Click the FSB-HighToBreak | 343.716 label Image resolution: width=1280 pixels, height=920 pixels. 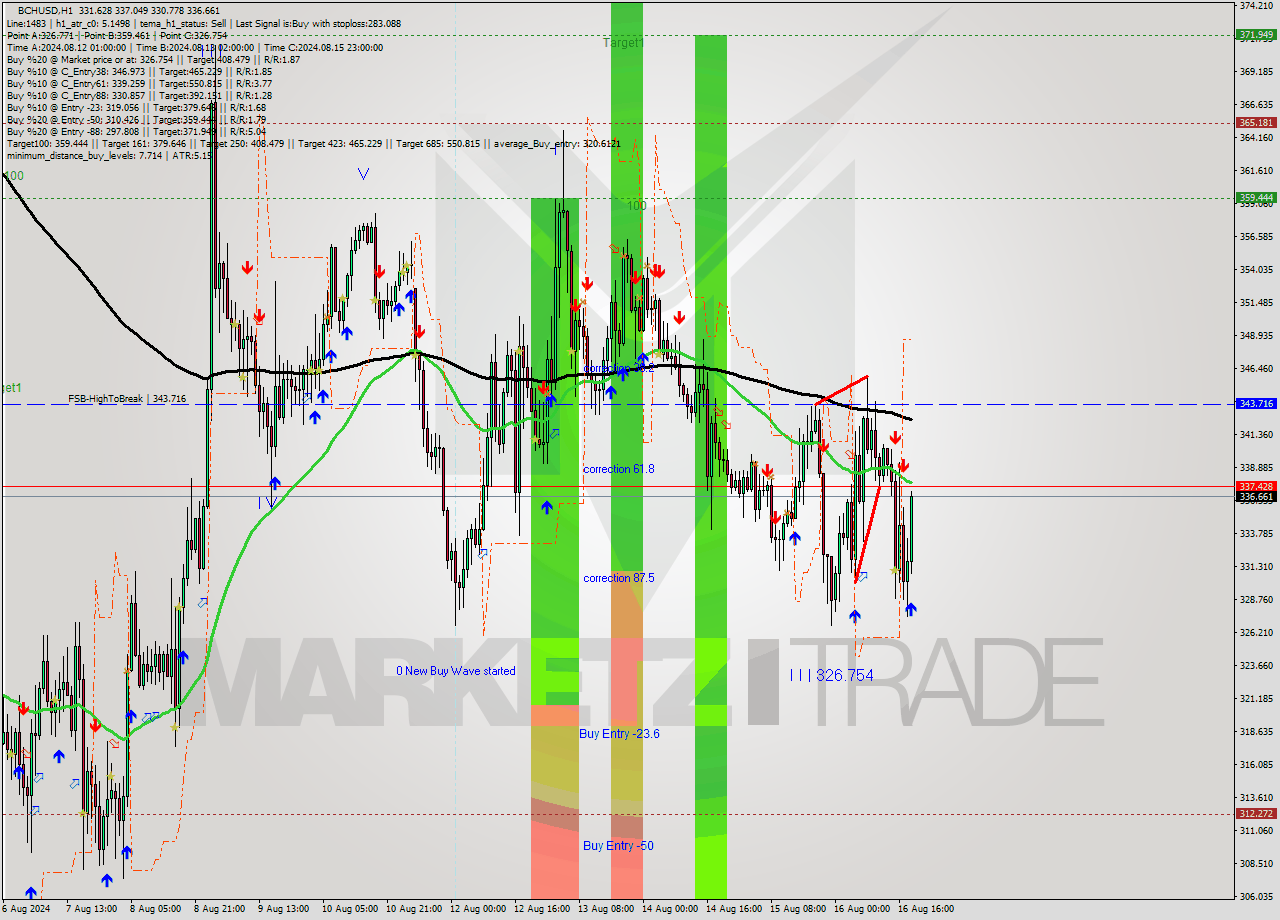point(127,399)
